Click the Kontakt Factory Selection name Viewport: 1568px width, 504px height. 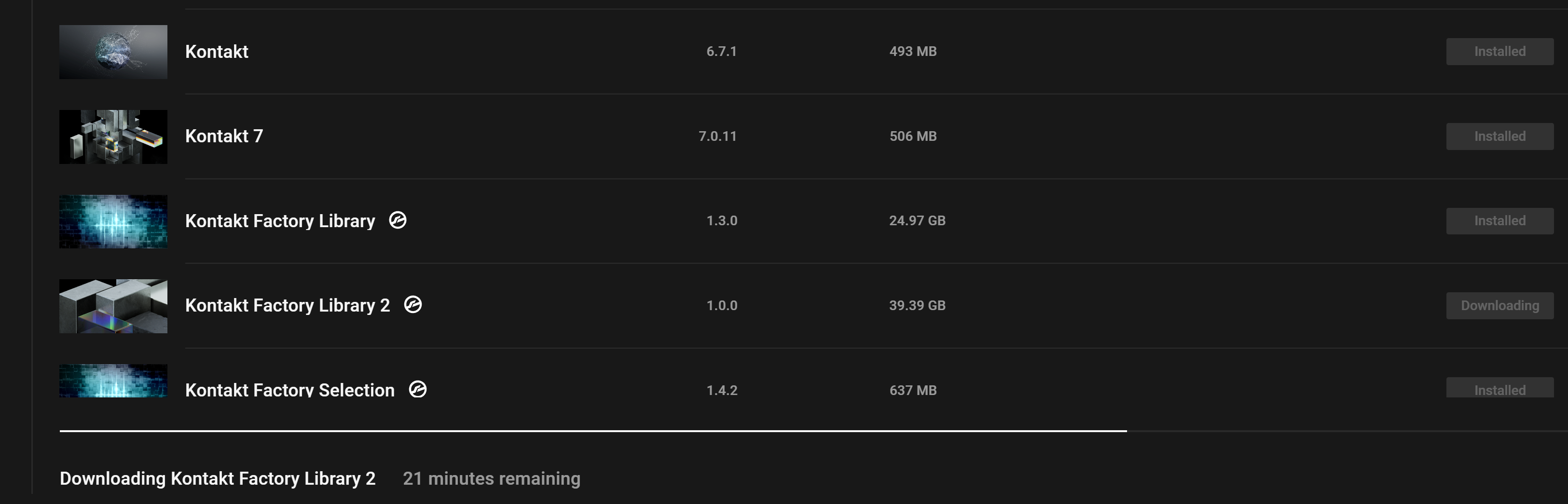290,390
